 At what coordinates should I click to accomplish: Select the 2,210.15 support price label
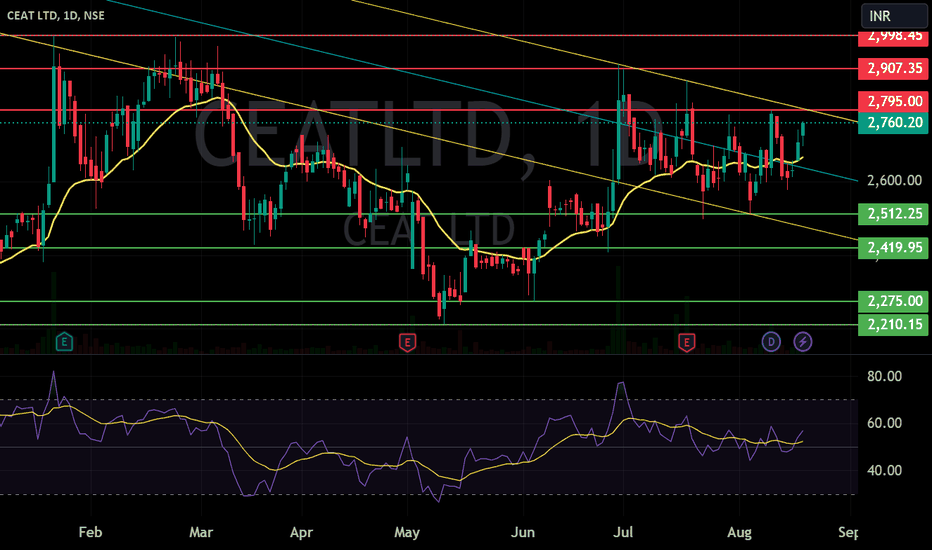(x=893, y=324)
